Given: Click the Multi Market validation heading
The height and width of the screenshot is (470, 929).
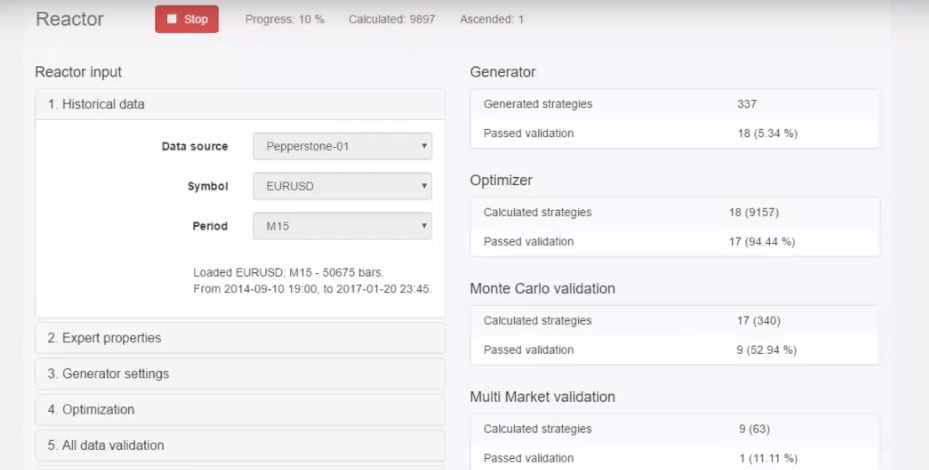Looking at the screenshot, I should (x=542, y=397).
